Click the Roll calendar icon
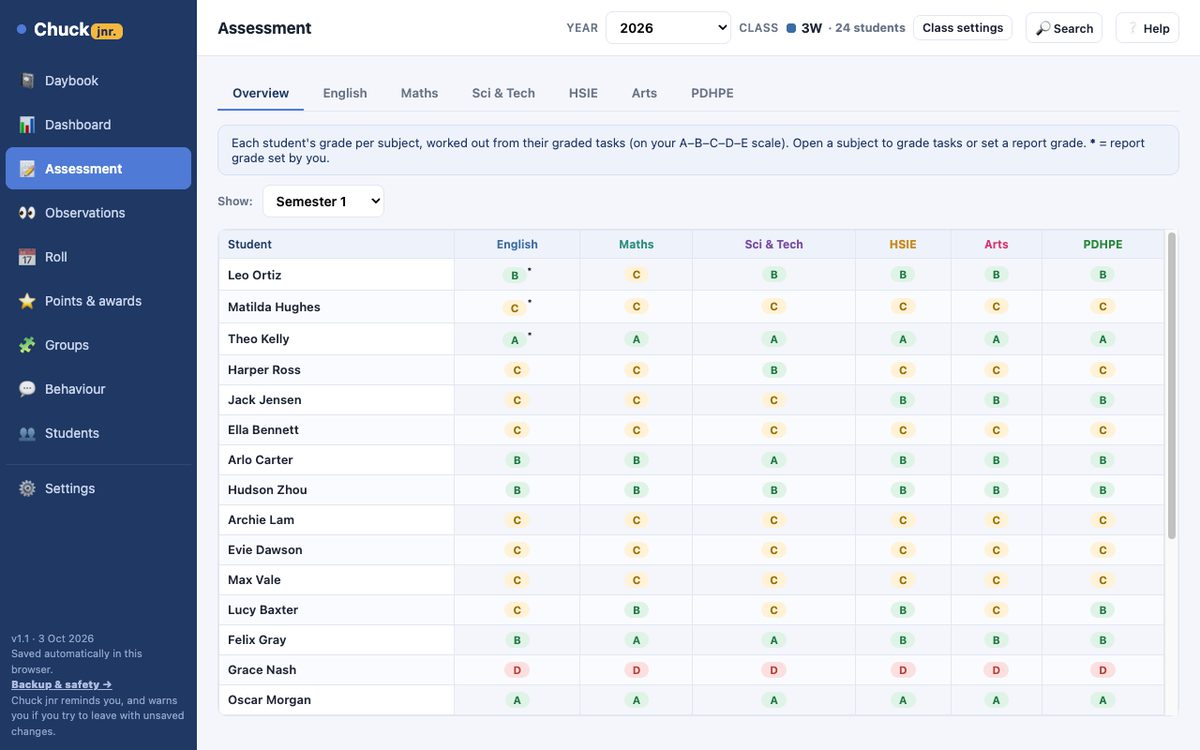Viewport: 1200px width, 750px height. (x=27, y=257)
